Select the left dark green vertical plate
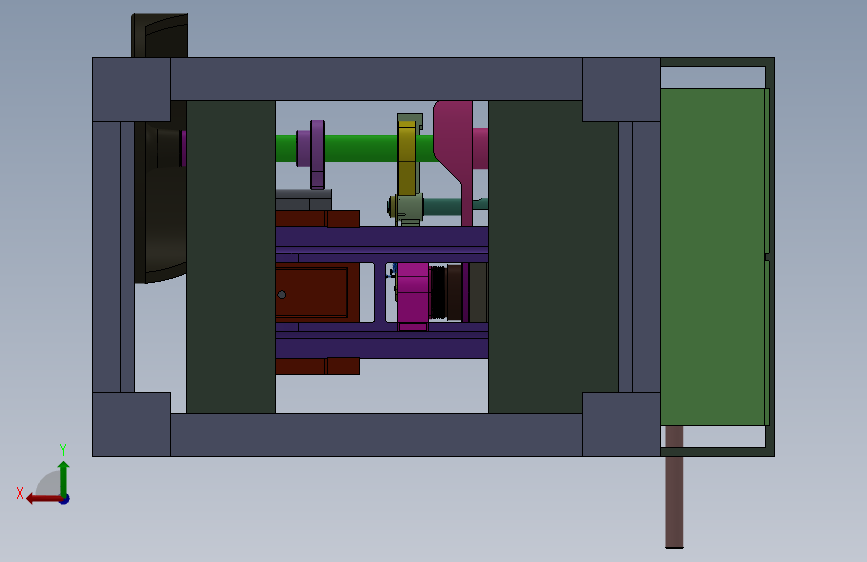 231,257
